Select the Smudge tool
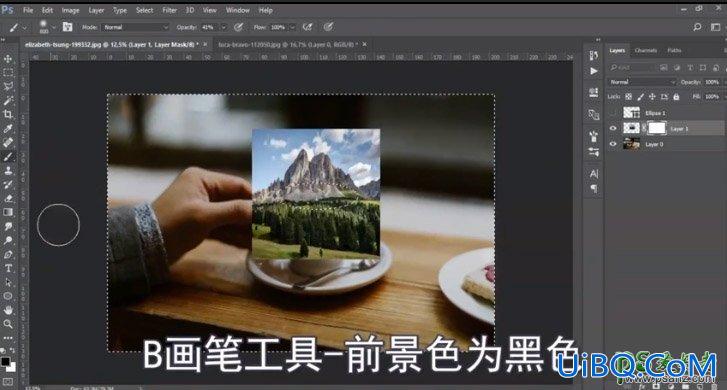Viewport: 727px width, 390px height. click(8, 226)
